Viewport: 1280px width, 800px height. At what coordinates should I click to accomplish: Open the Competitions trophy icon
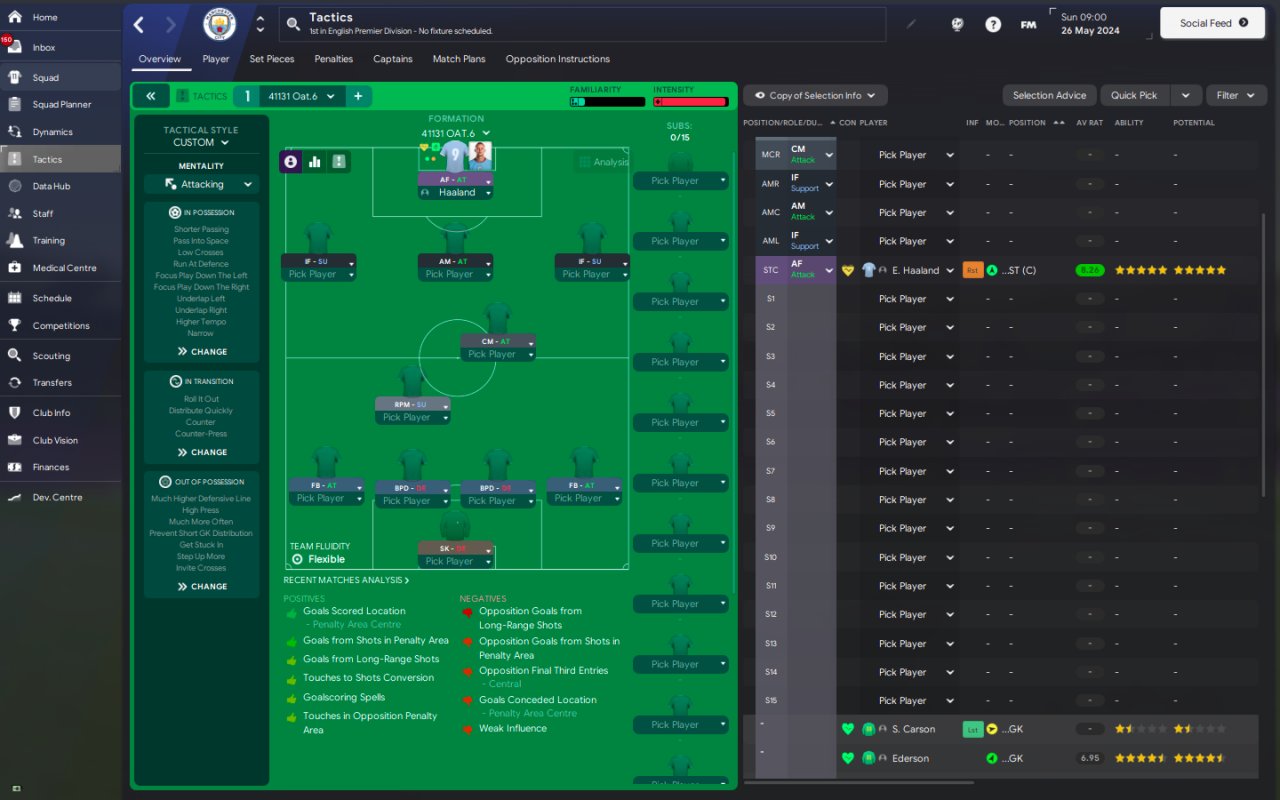pyautogui.click(x=14, y=325)
